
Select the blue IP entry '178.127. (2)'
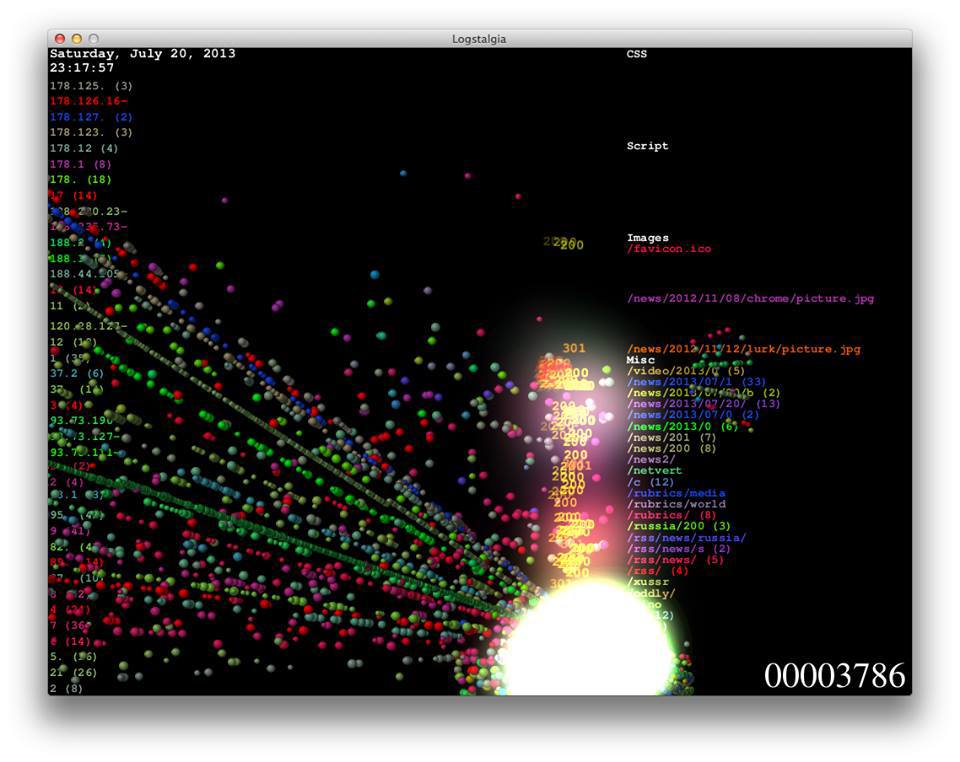pos(91,117)
